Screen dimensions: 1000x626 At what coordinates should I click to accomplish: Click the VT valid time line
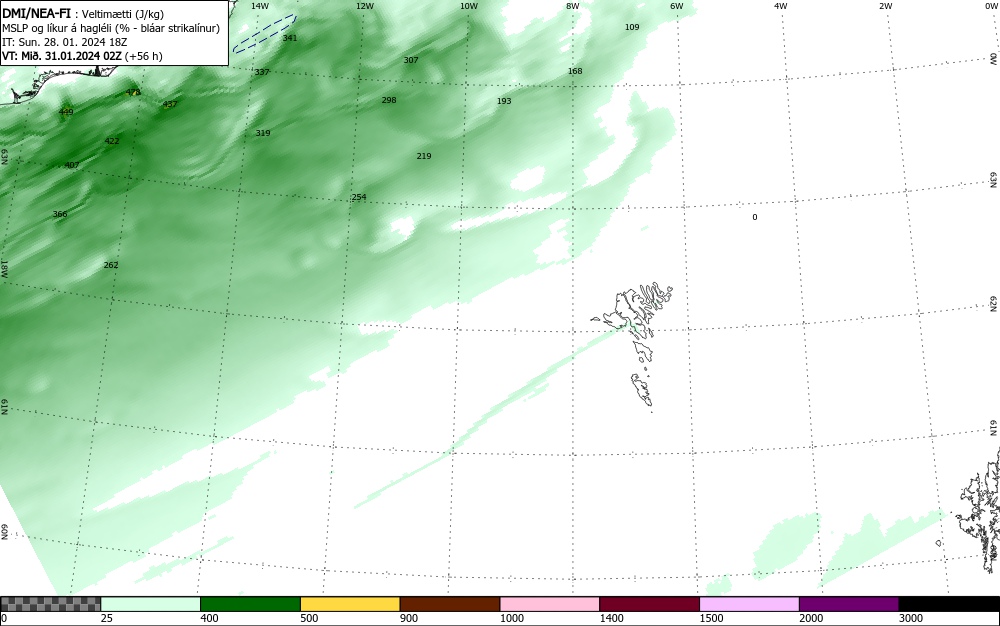coord(82,56)
